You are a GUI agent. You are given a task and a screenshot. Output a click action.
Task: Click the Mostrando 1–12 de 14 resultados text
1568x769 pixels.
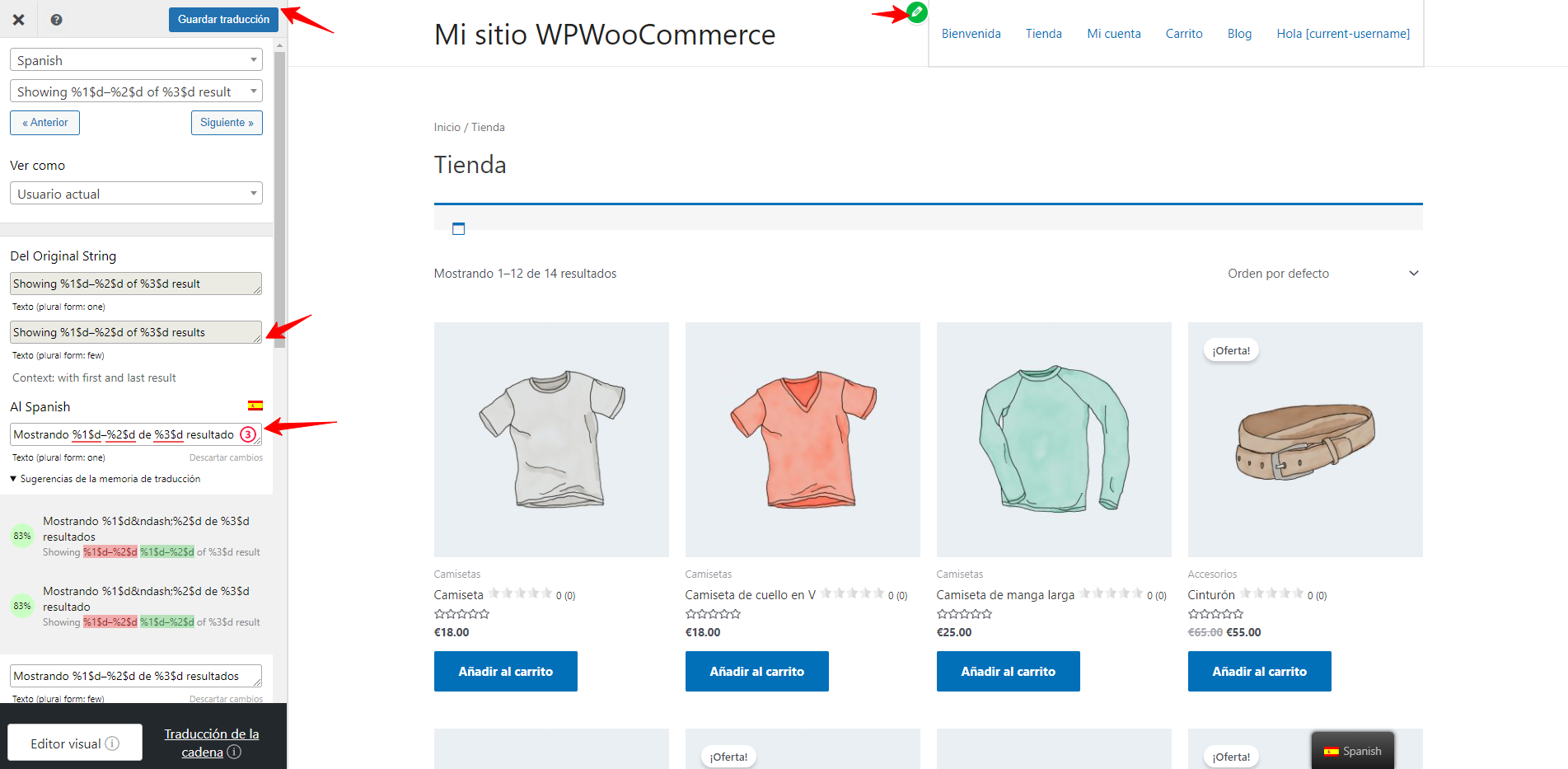[525, 274]
